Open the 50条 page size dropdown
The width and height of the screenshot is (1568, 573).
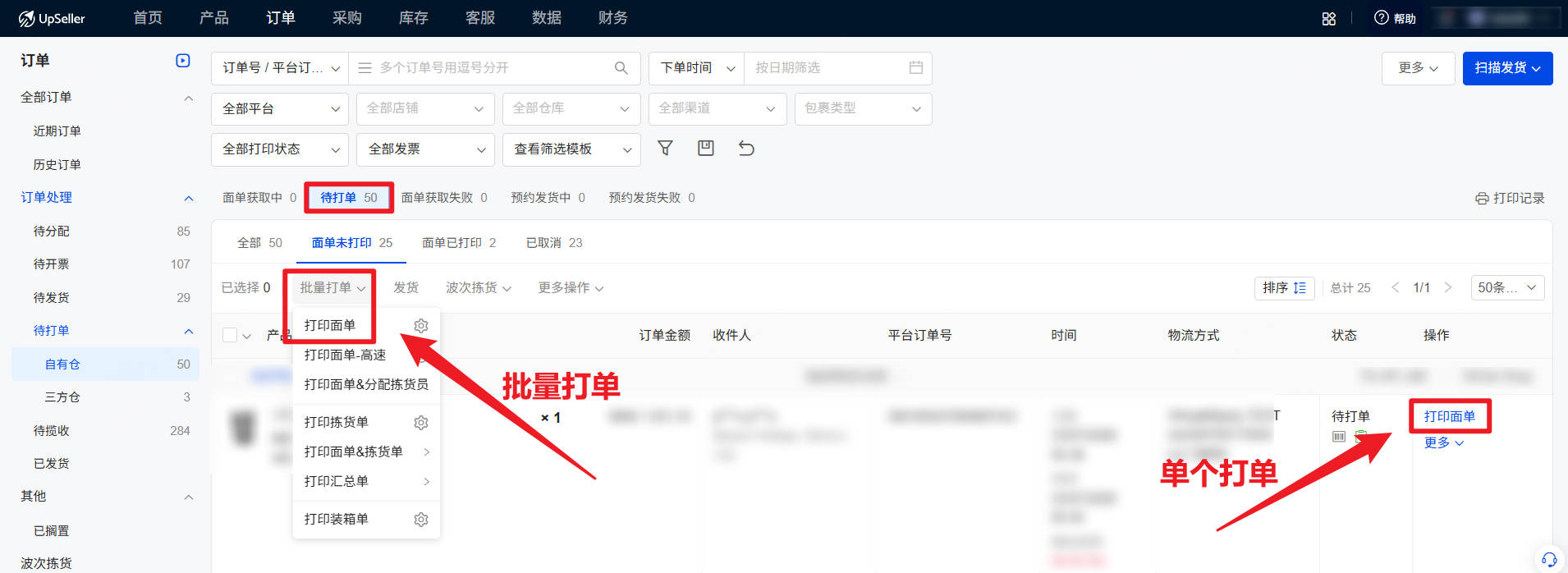pos(1507,288)
